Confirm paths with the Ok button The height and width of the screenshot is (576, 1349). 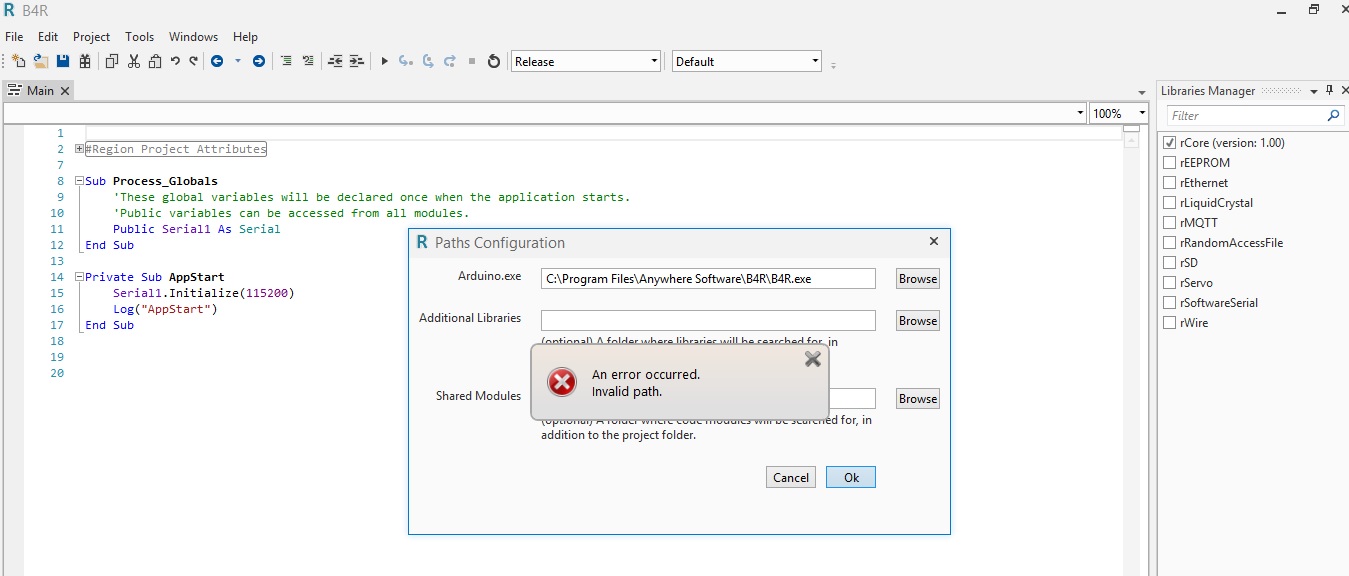click(851, 478)
